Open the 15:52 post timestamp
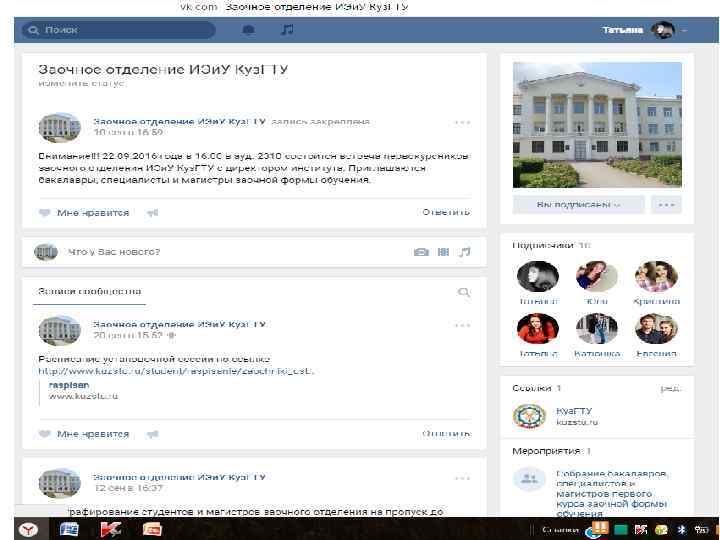Screen dimensions: 720x540 128,335
